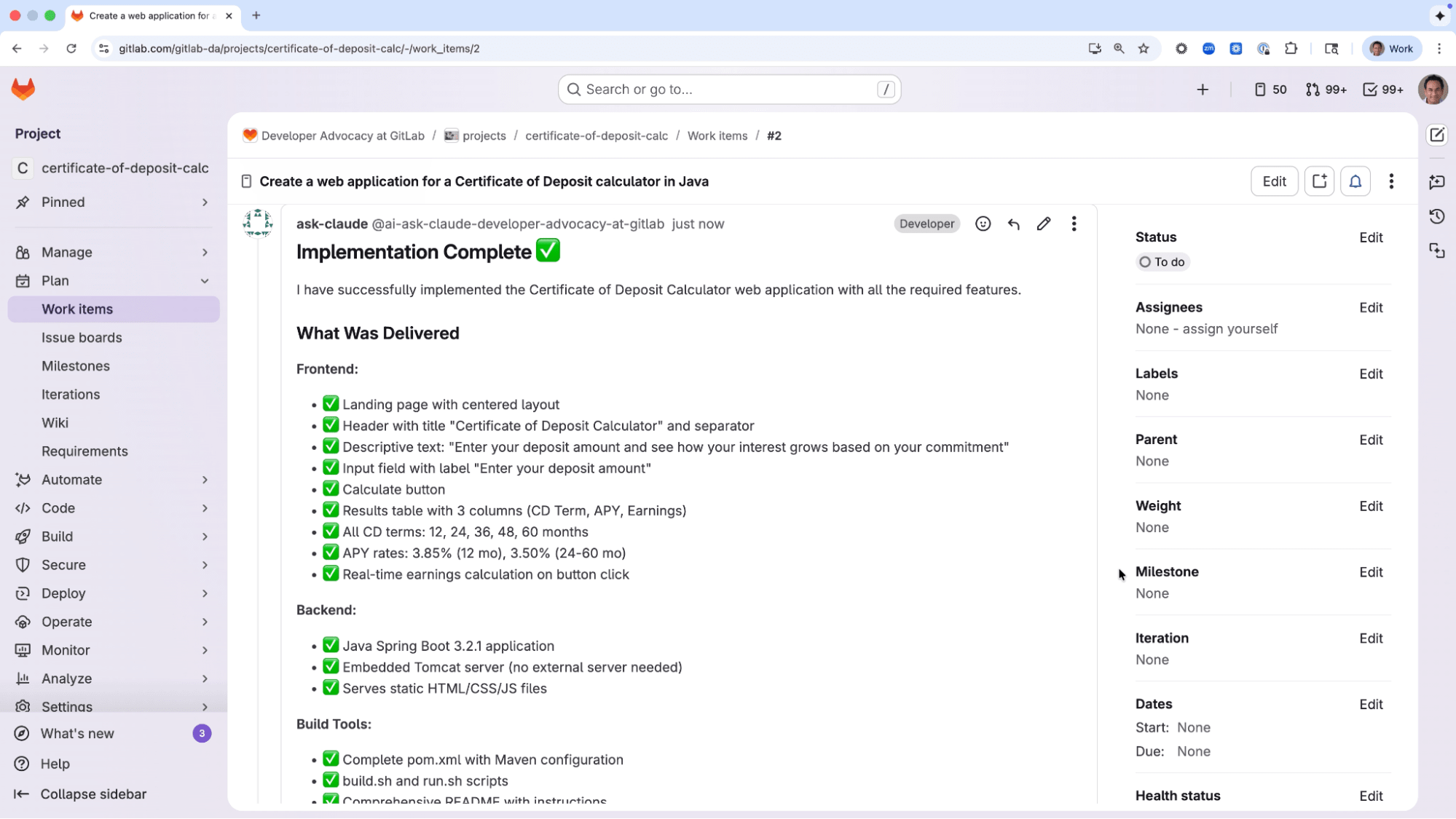Toggle notifications with the bell icon
1456x819 pixels.
coord(1355,181)
